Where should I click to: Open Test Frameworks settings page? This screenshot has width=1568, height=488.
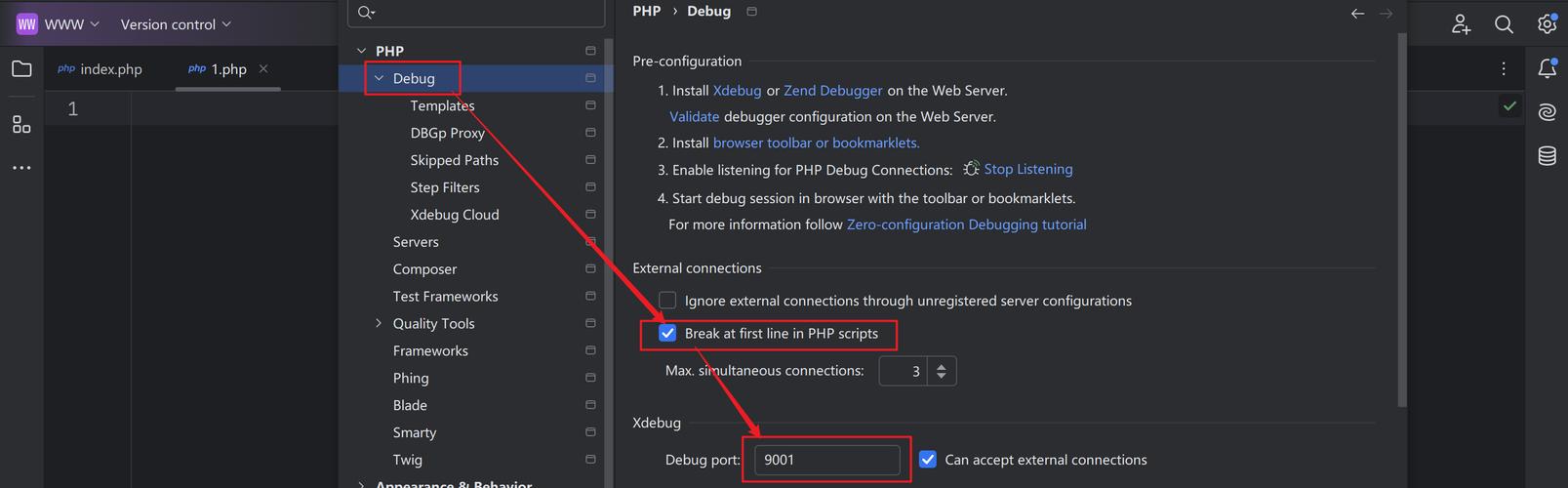click(445, 296)
